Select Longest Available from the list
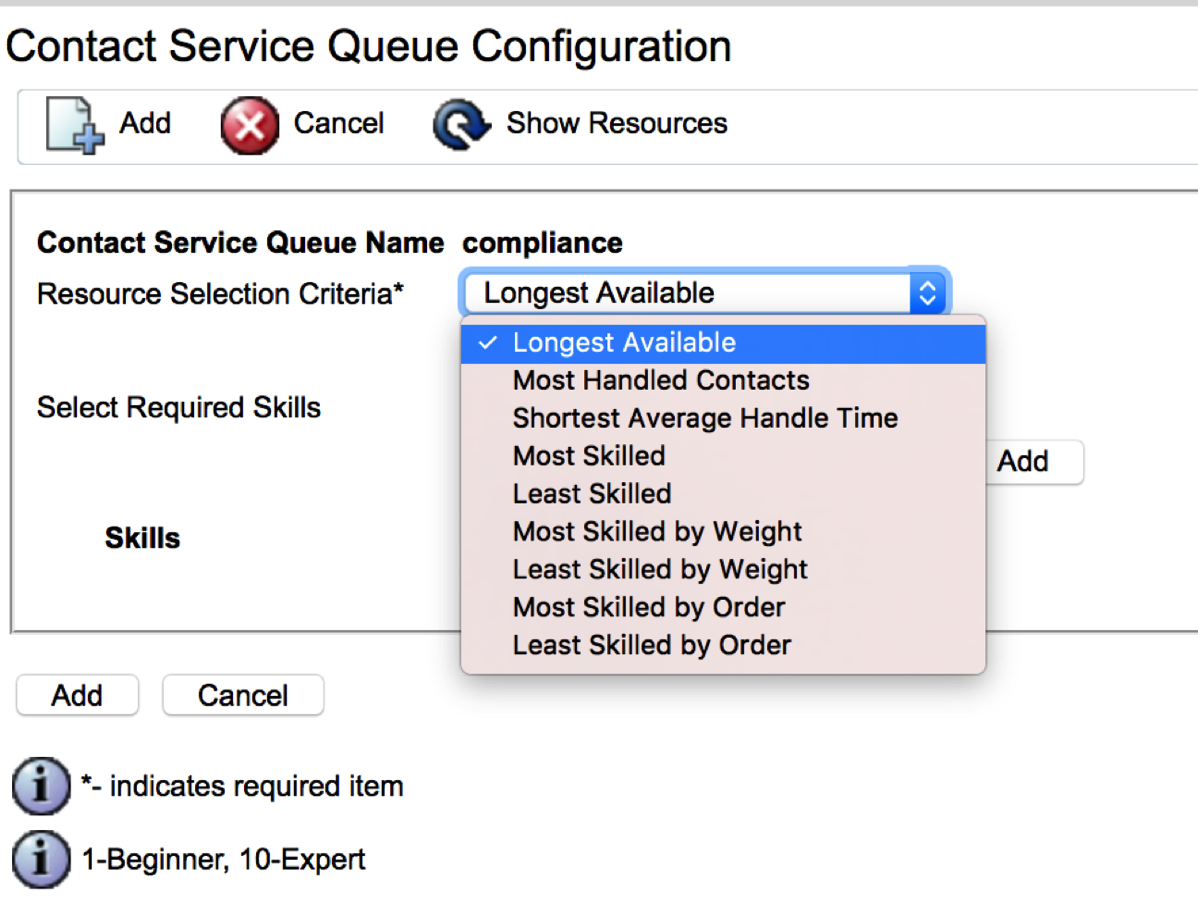 point(624,343)
